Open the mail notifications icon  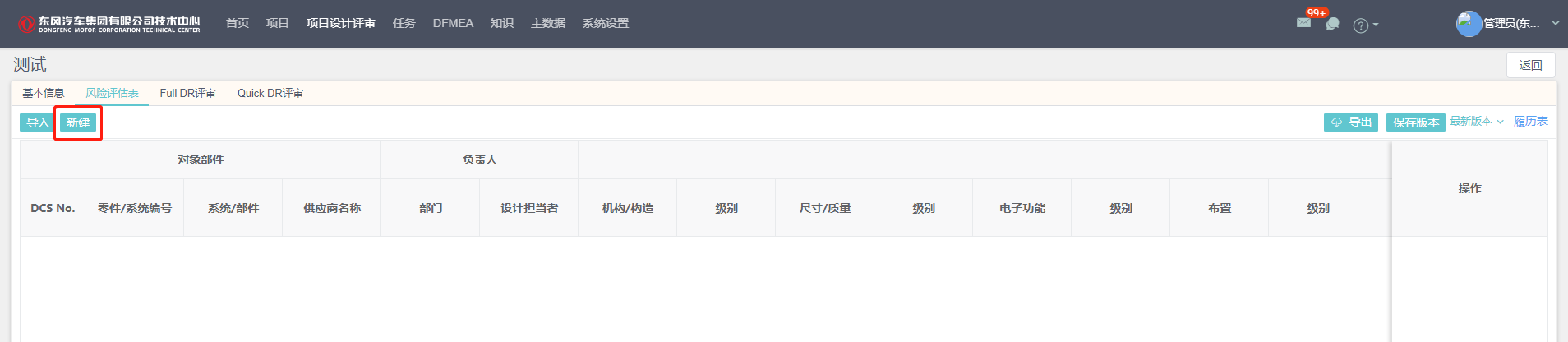click(x=1303, y=23)
